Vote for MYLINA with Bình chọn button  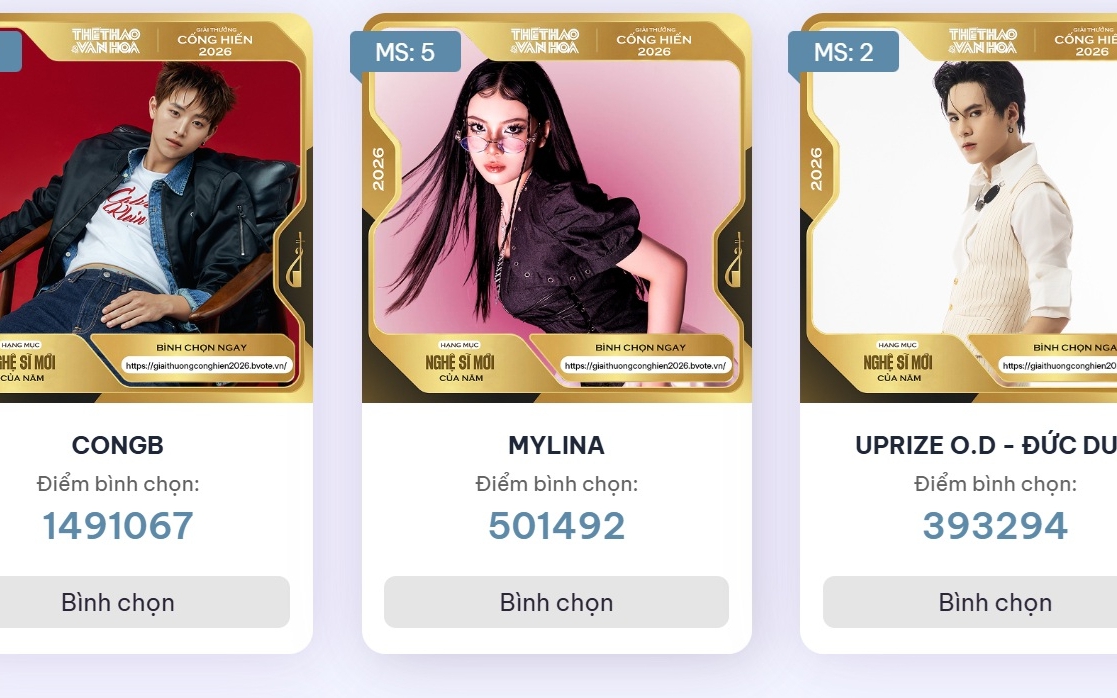pos(556,602)
